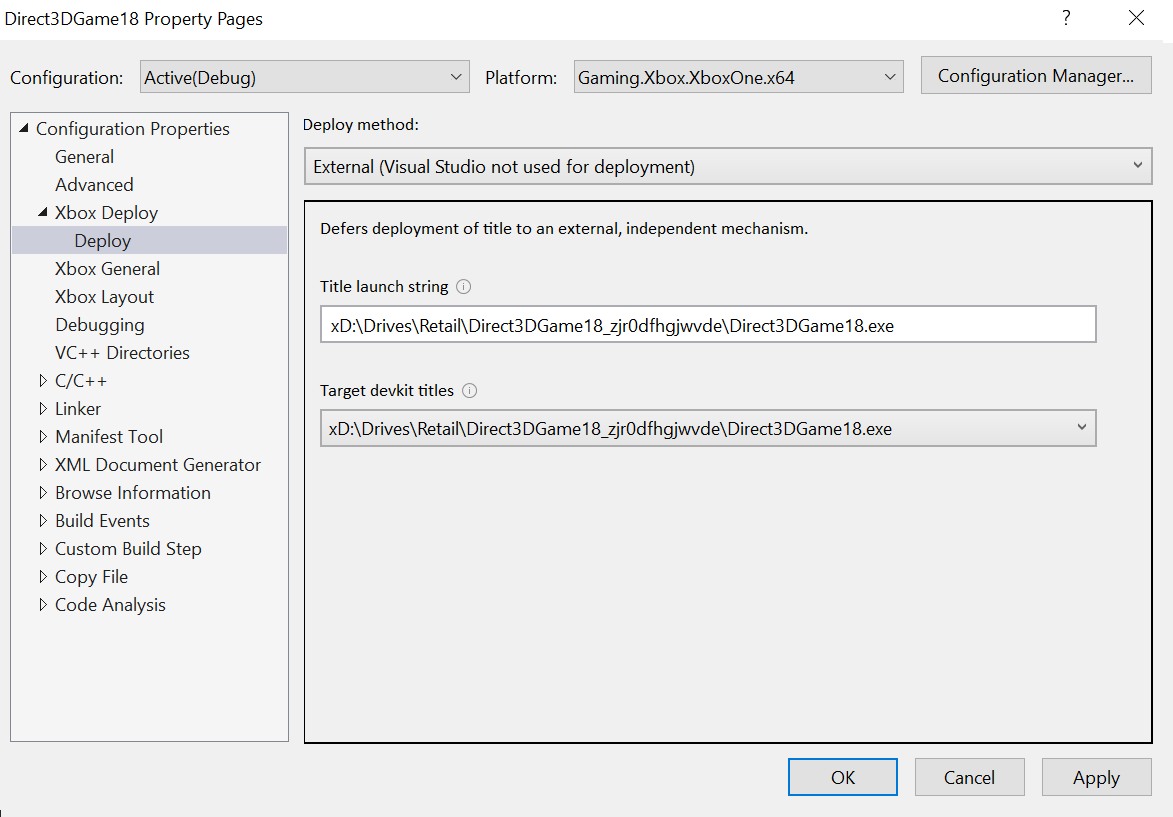Screen dimensions: 1173x817
Task: Open the Xbox General property page
Action: 107,269
